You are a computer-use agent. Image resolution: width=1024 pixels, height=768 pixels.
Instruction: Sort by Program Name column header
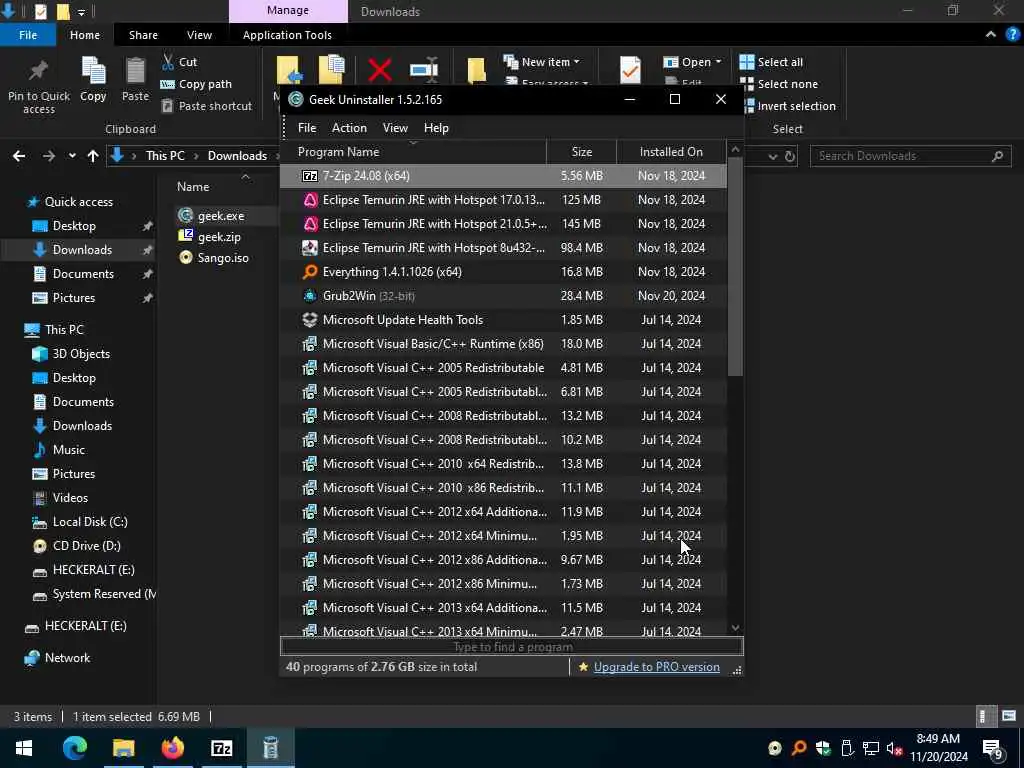[413, 152]
